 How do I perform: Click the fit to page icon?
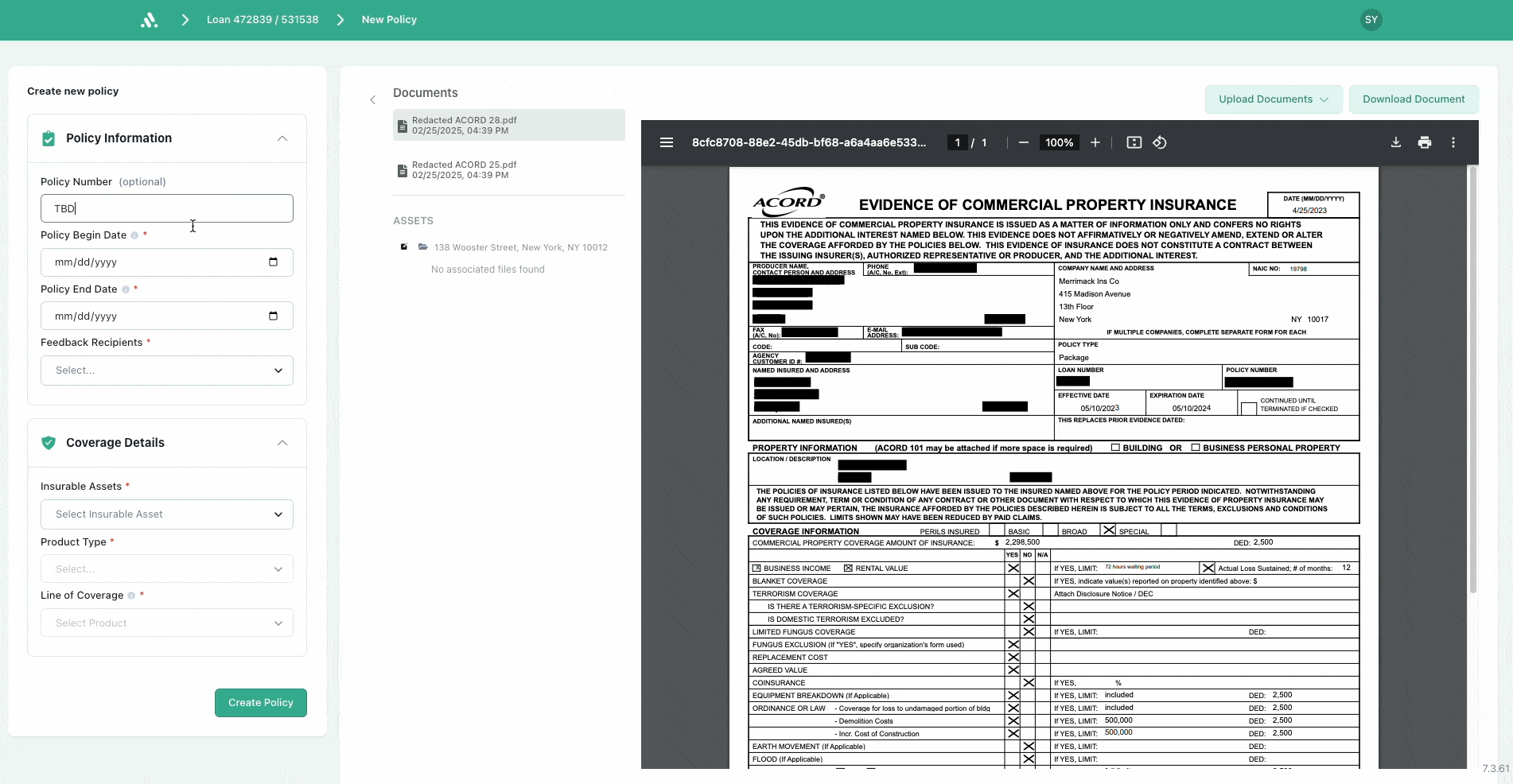[1134, 143]
